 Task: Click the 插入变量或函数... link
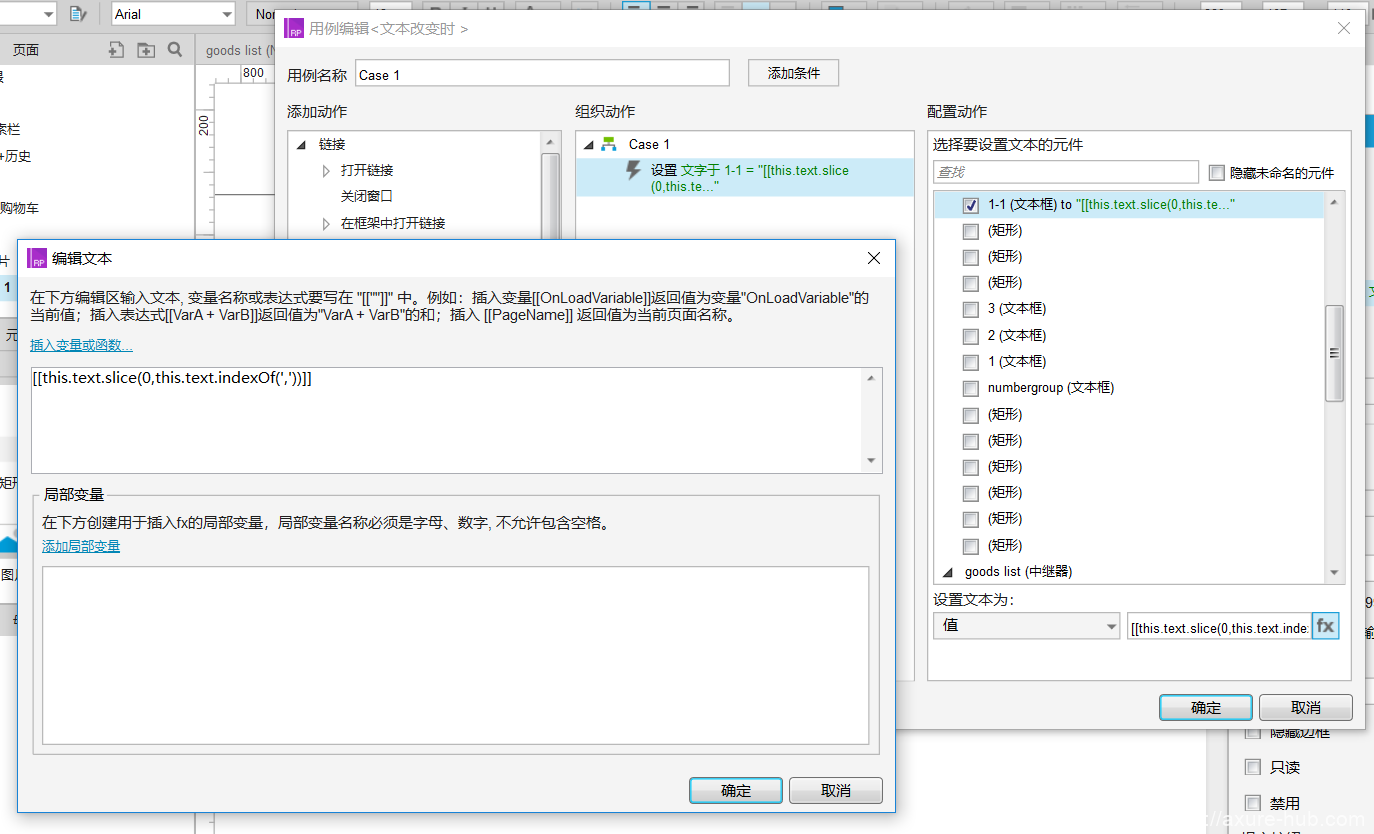point(81,346)
